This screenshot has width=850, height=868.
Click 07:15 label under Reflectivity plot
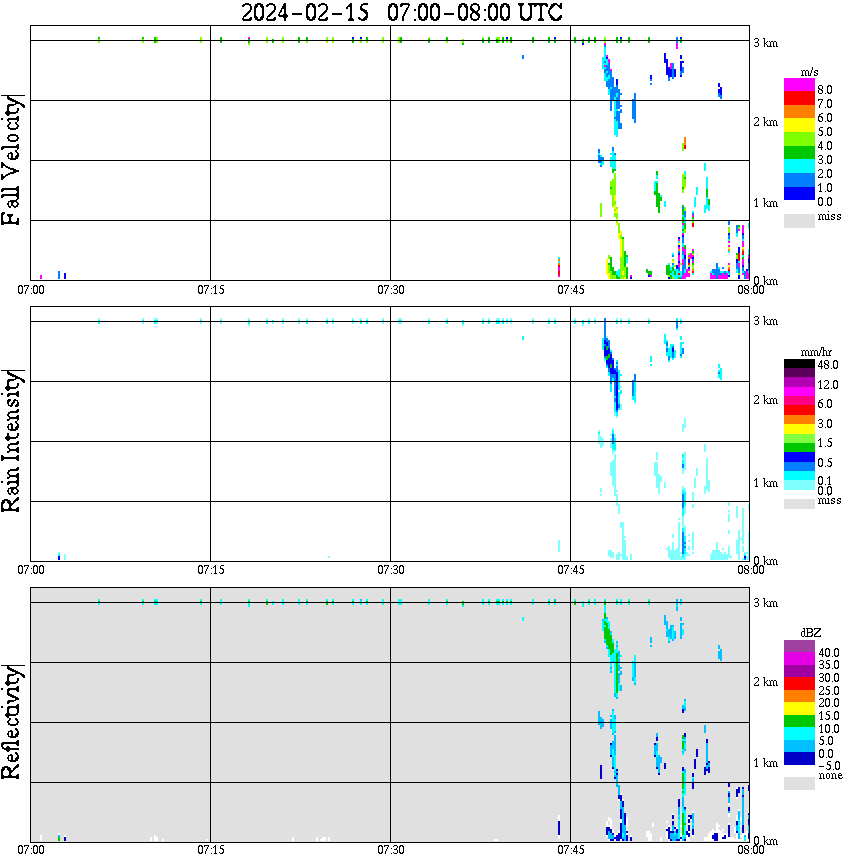tap(211, 850)
